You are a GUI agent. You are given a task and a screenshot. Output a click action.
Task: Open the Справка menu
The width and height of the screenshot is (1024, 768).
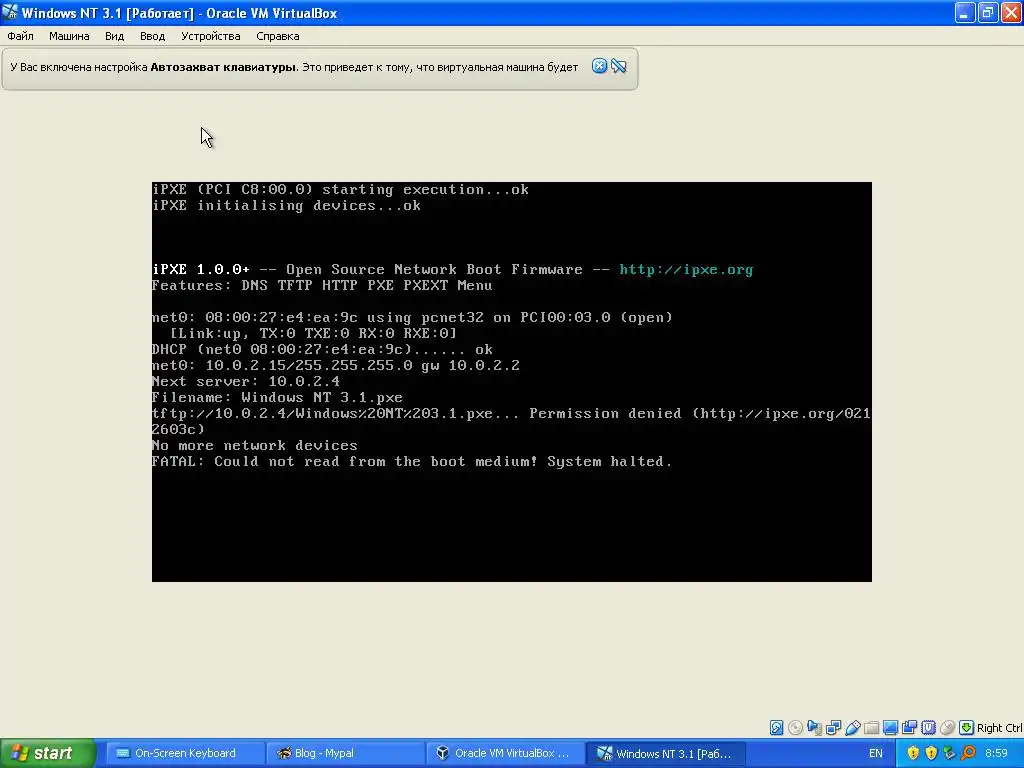point(278,36)
